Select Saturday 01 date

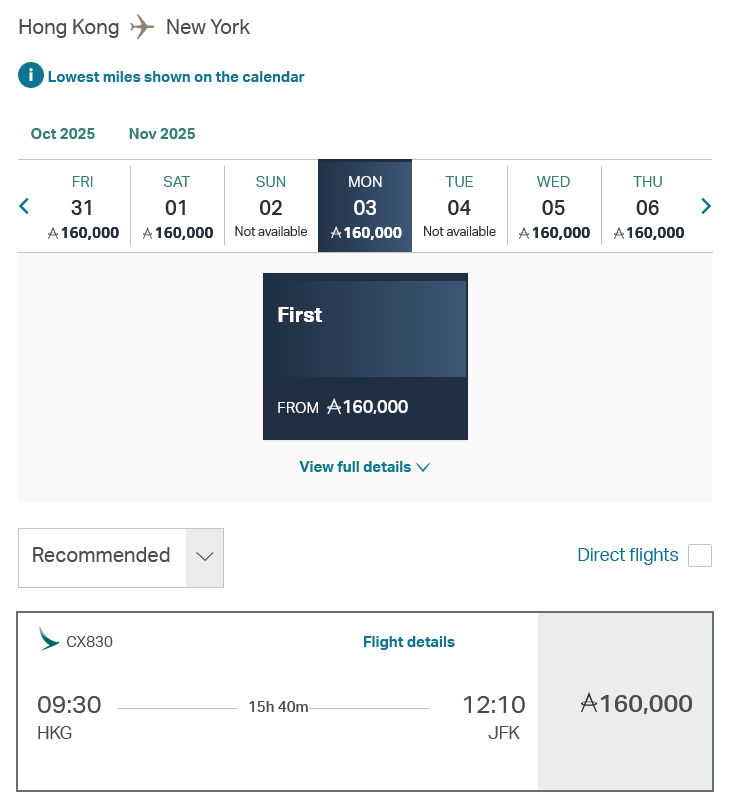pyautogui.click(x=177, y=207)
